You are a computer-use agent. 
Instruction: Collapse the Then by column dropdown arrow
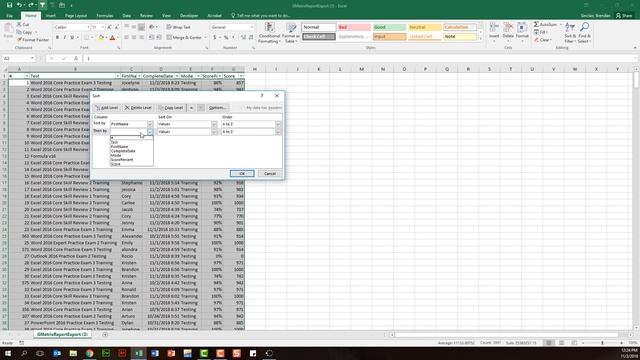[x=150, y=132]
